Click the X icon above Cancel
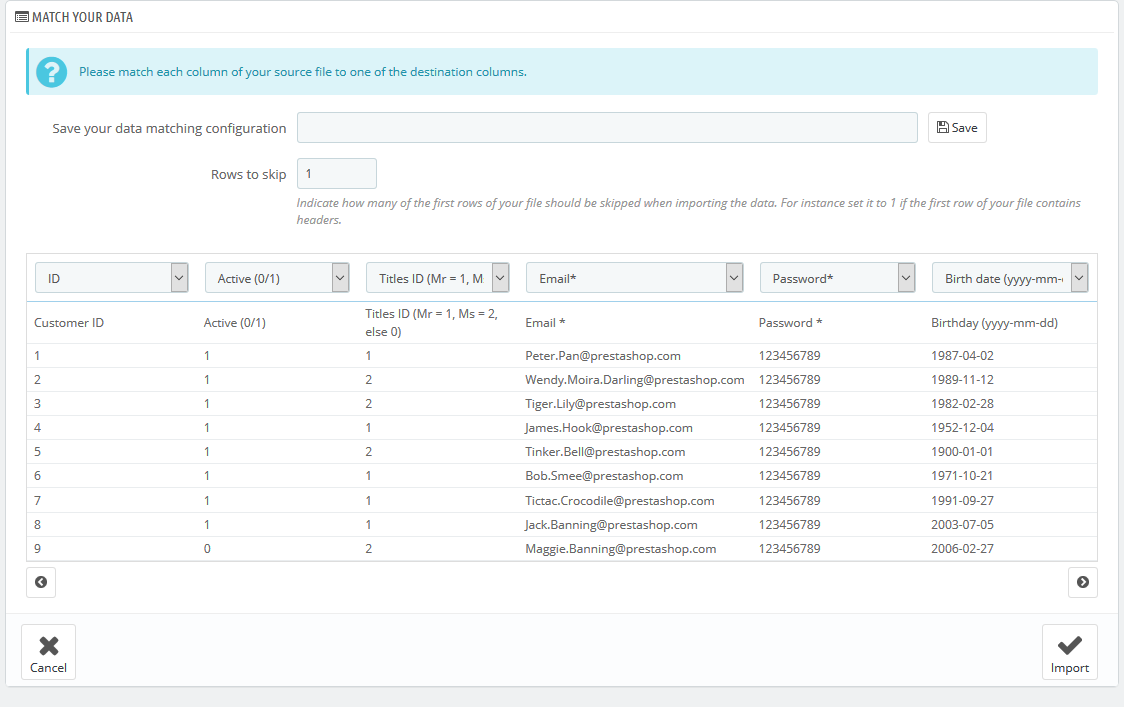Screen dimensions: 1124x707 point(48,643)
